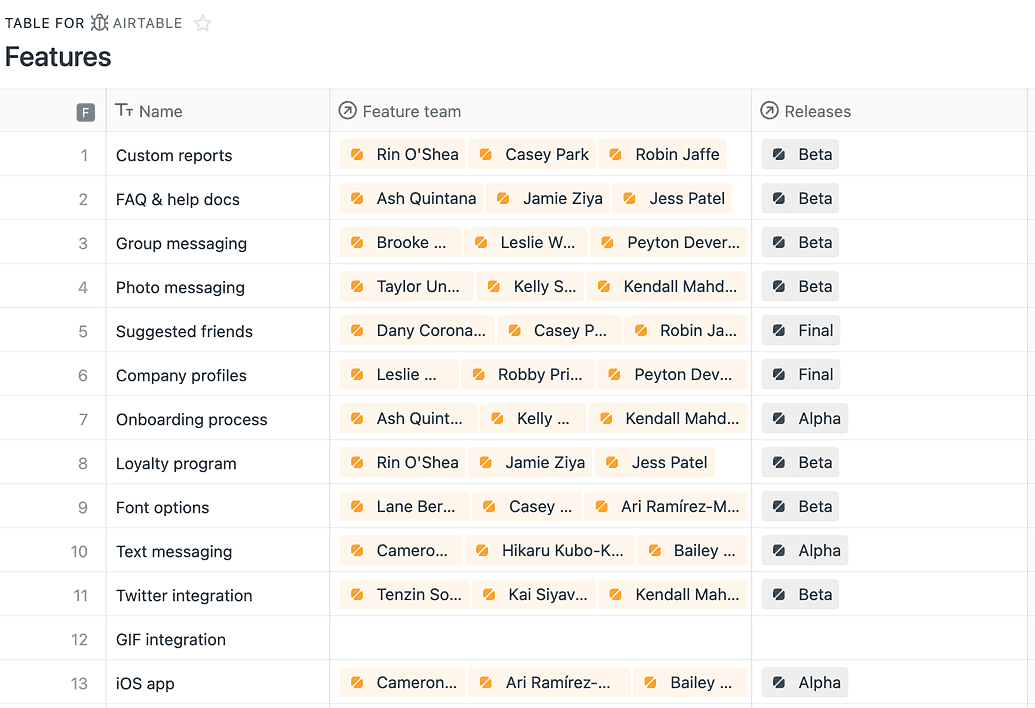Click the empty Feature team cell for GIF integration
Screen dimensions: 1035x708
[x=540, y=638]
